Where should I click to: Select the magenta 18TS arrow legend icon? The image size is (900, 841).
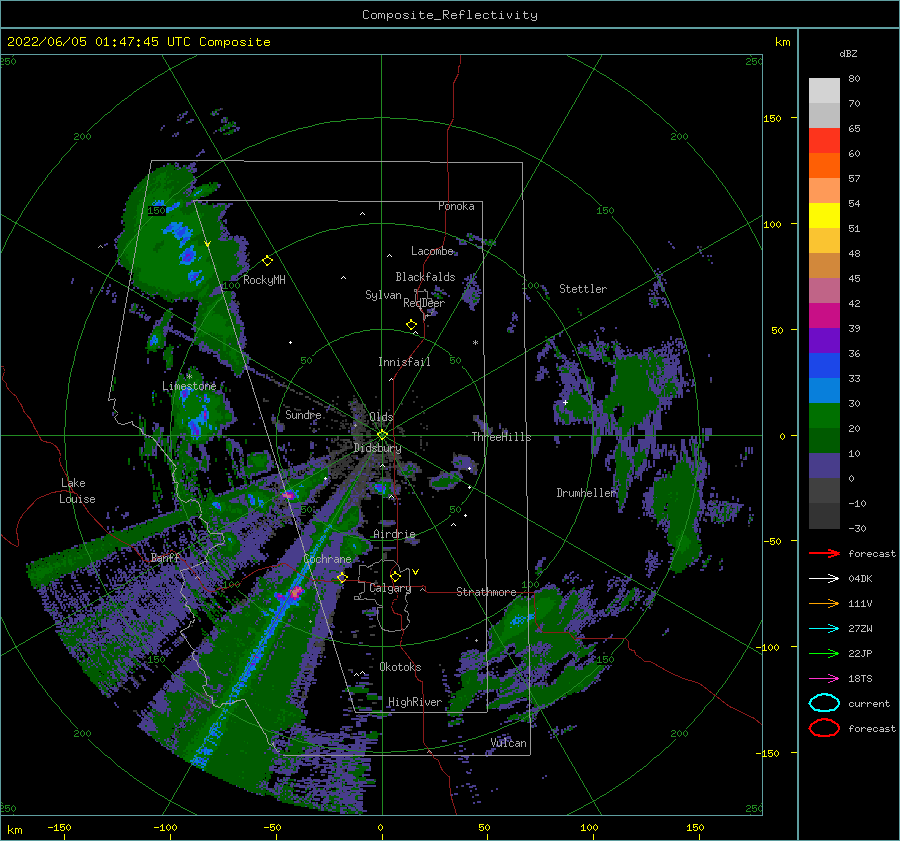824,679
